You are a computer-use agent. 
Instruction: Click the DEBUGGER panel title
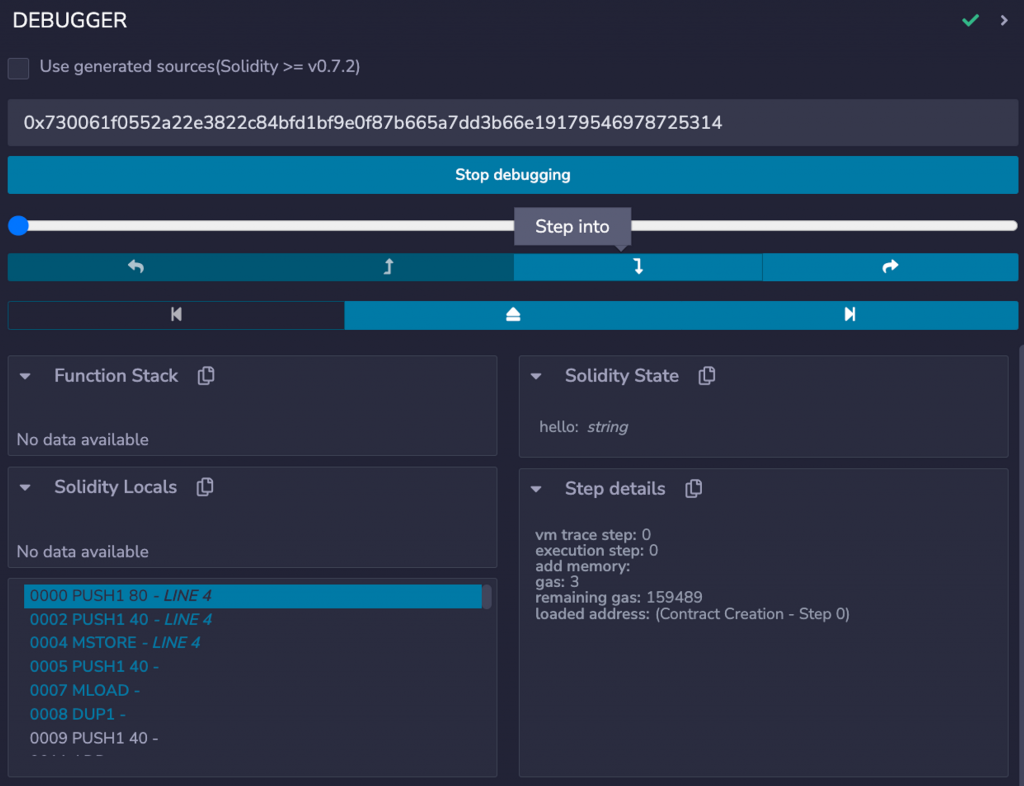pyautogui.click(x=70, y=20)
